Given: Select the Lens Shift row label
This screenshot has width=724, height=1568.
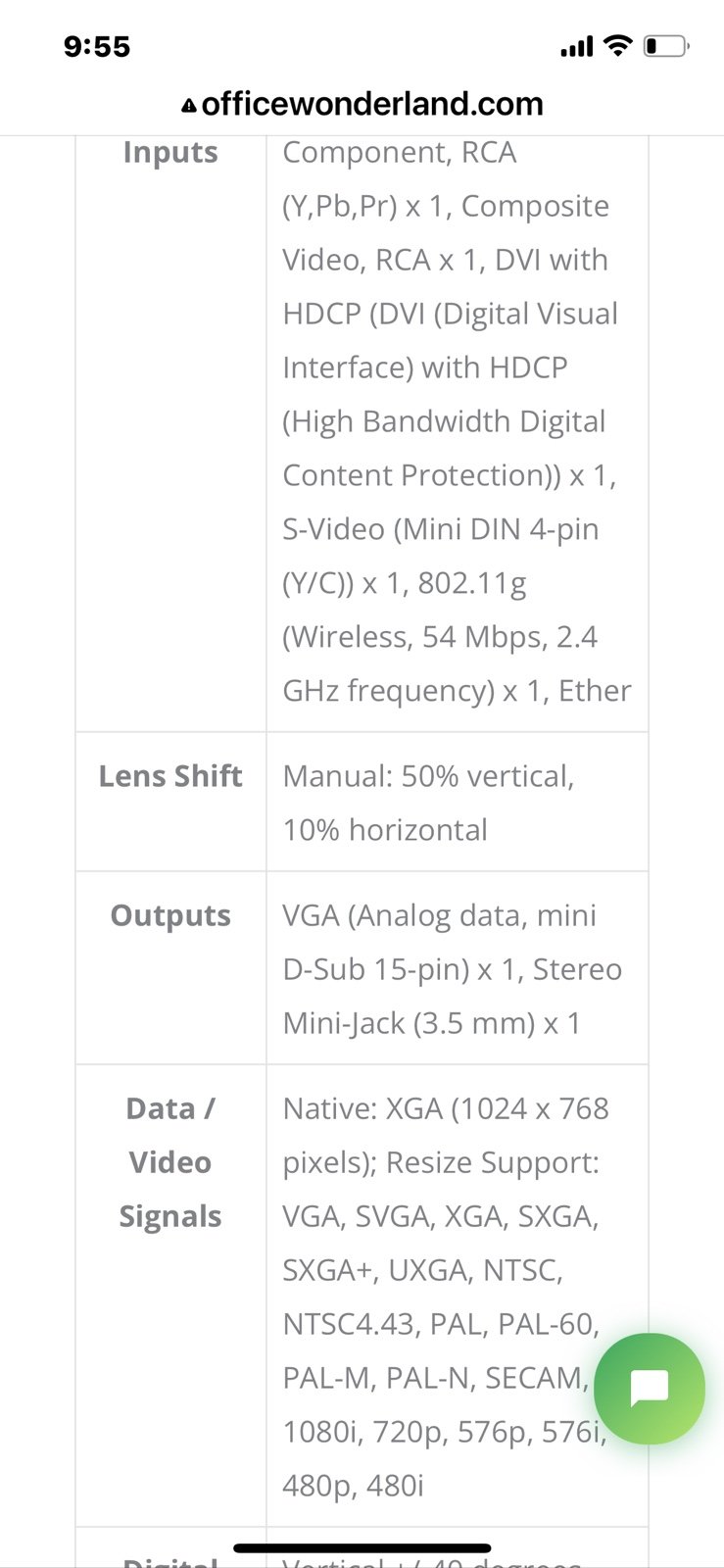Looking at the screenshot, I should point(170,776).
